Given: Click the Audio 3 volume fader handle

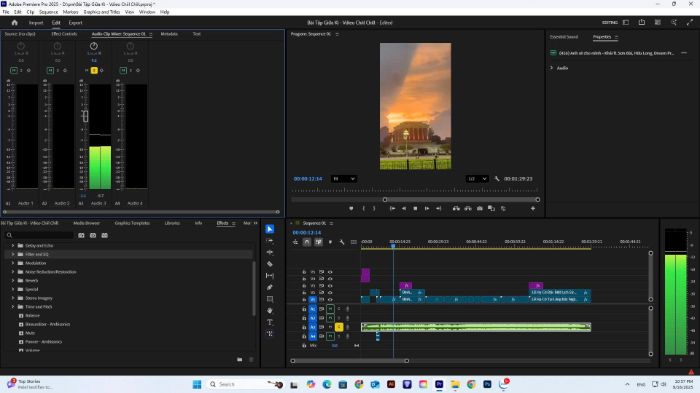Looking at the screenshot, I should [x=85, y=116].
